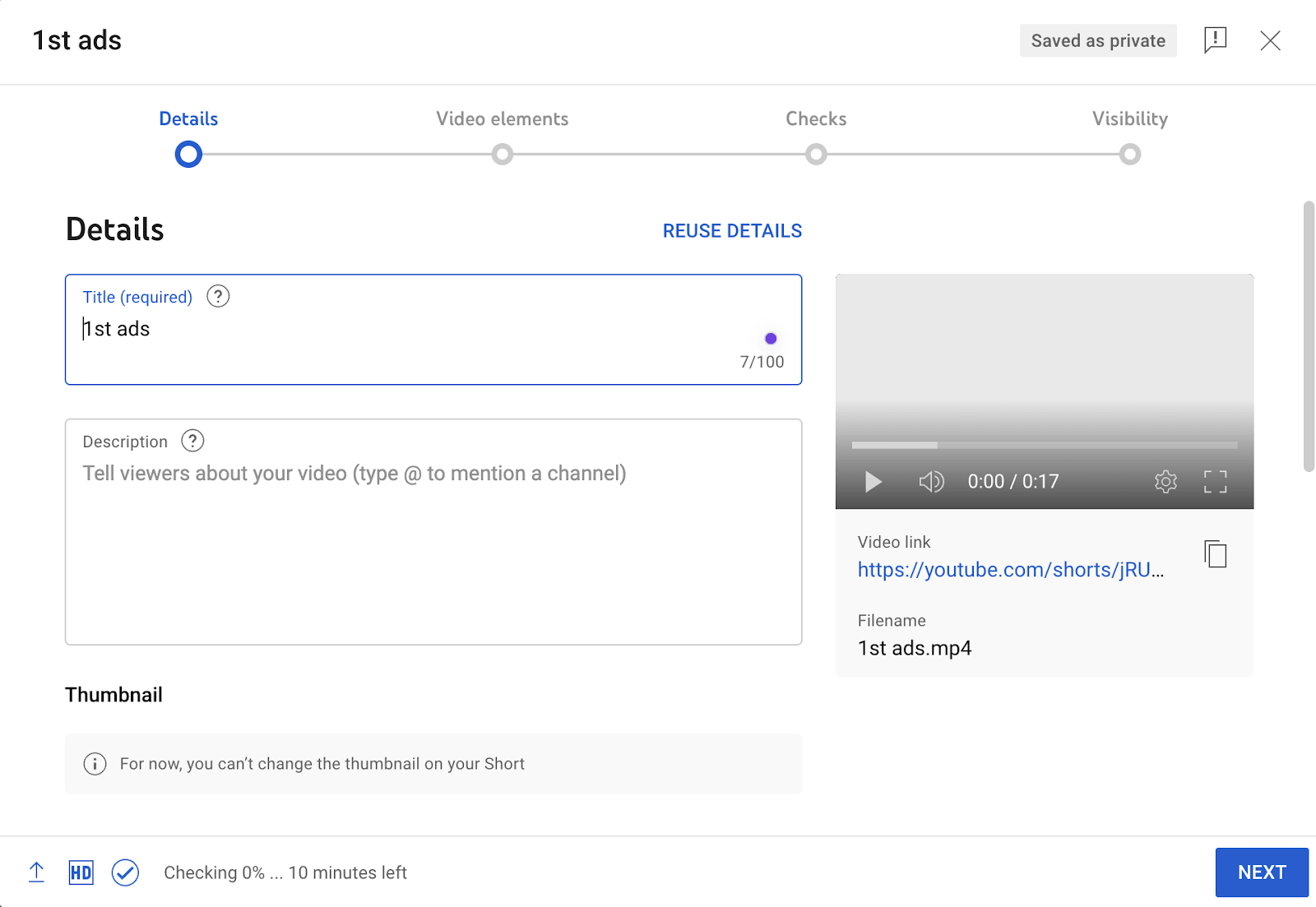This screenshot has width=1316, height=907.
Task: Open the Description help question mark
Action: coord(192,441)
